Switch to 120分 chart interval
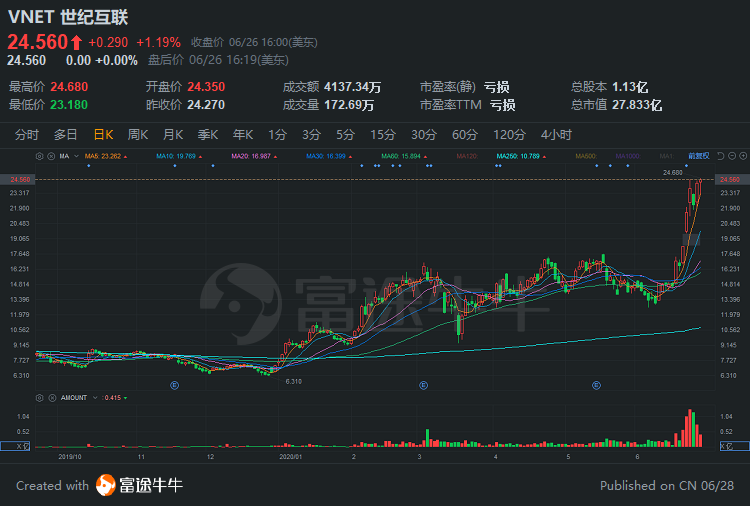The image size is (750, 506). click(509, 135)
